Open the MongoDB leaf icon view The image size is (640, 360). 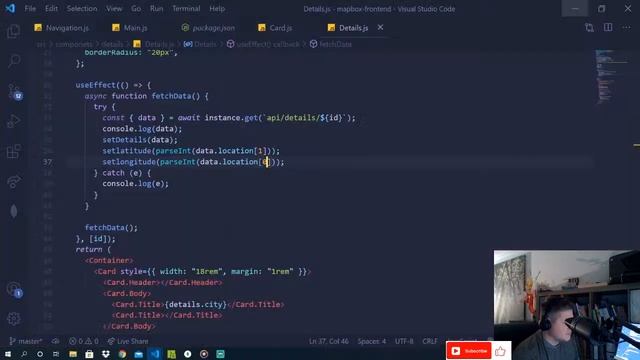[x=13, y=211]
